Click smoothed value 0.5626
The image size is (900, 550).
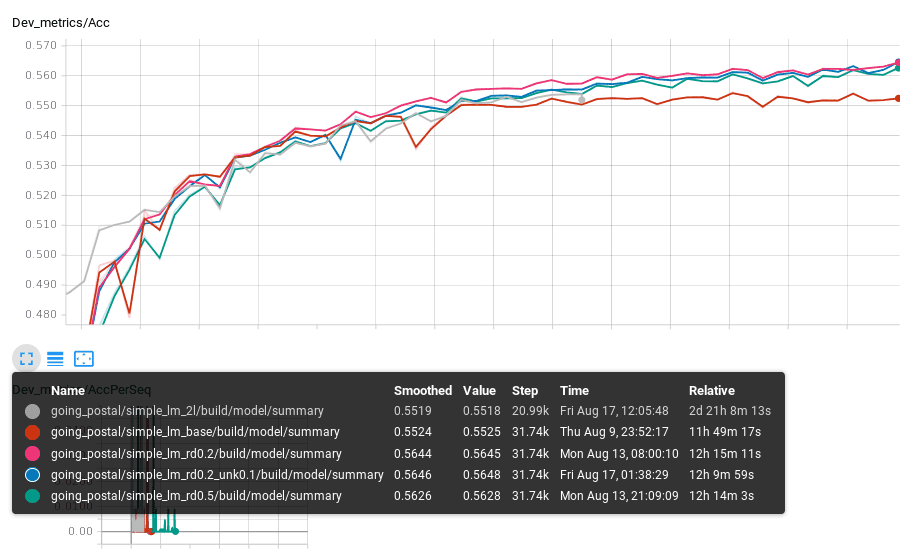coord(413,496)
